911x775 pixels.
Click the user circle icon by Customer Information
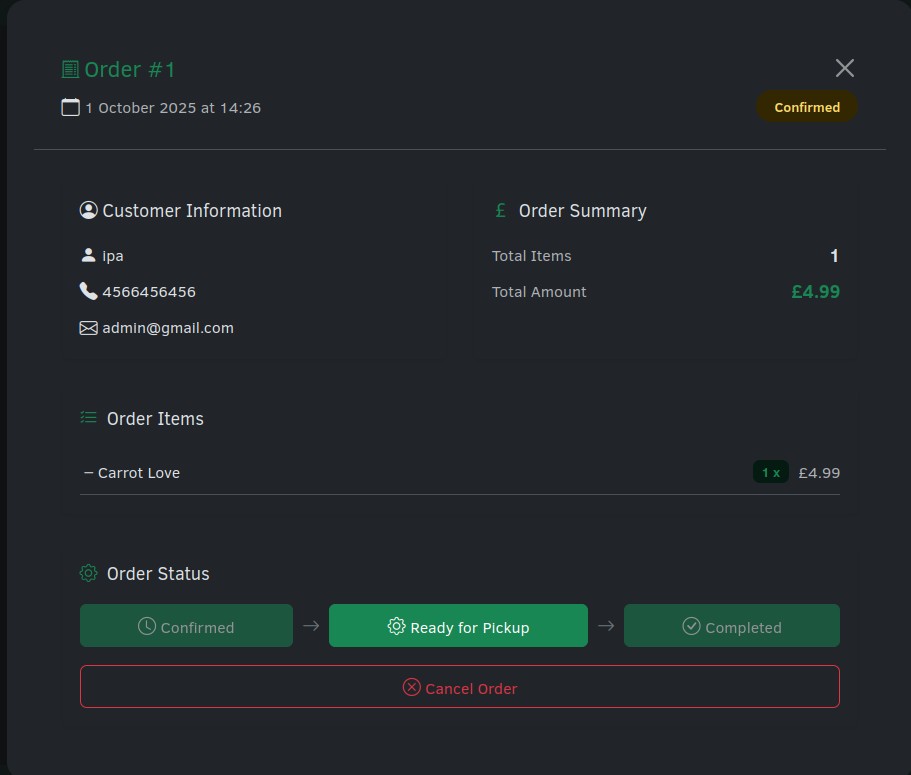88,210
